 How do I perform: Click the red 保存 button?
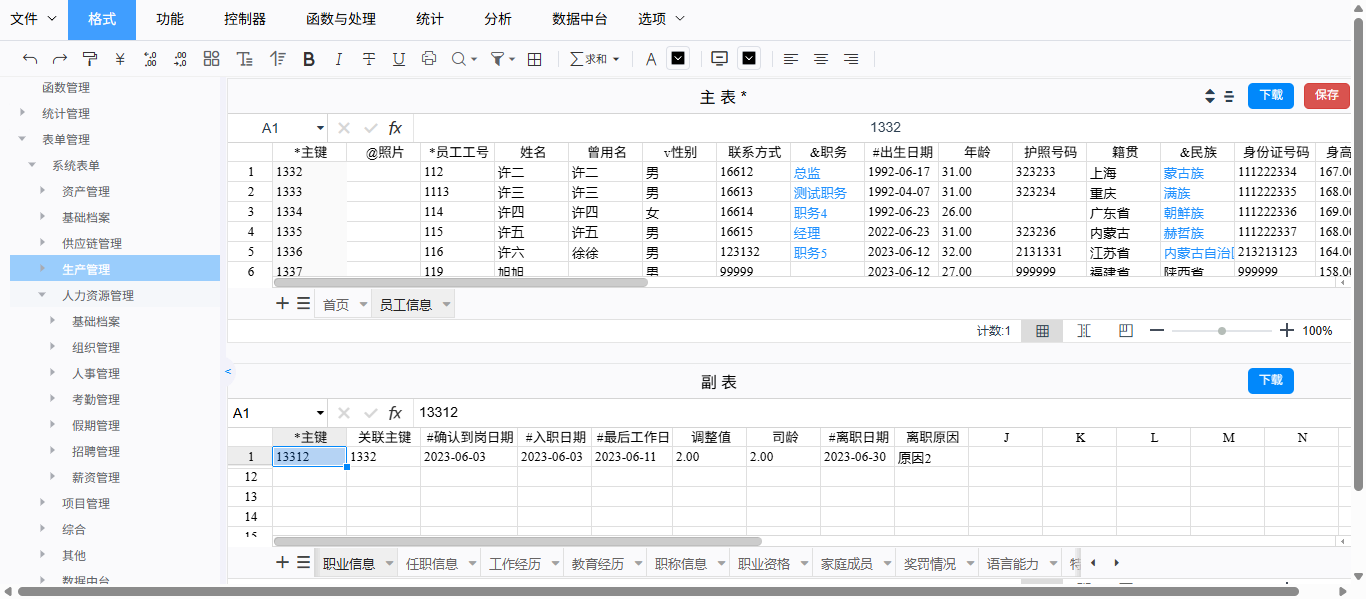click(1327, 95)
